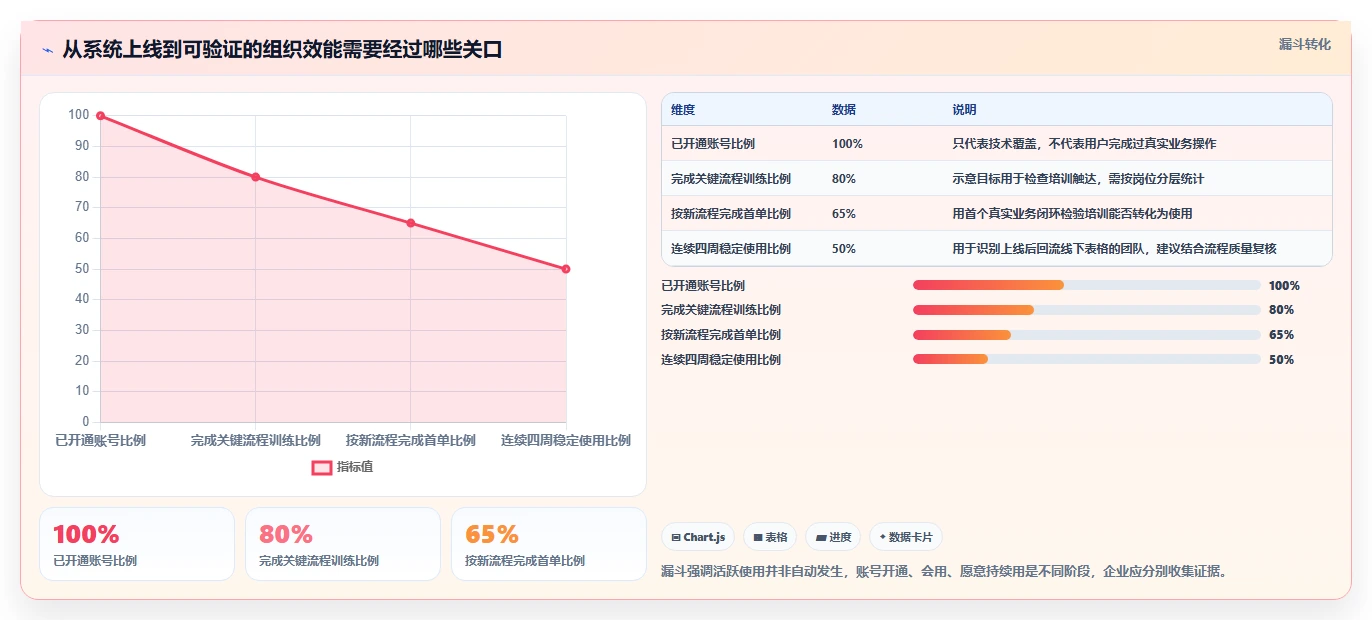Click the footer note starting 漏斗强调活跃使用
Screen dimensions: 1372x620
[944, 571]
